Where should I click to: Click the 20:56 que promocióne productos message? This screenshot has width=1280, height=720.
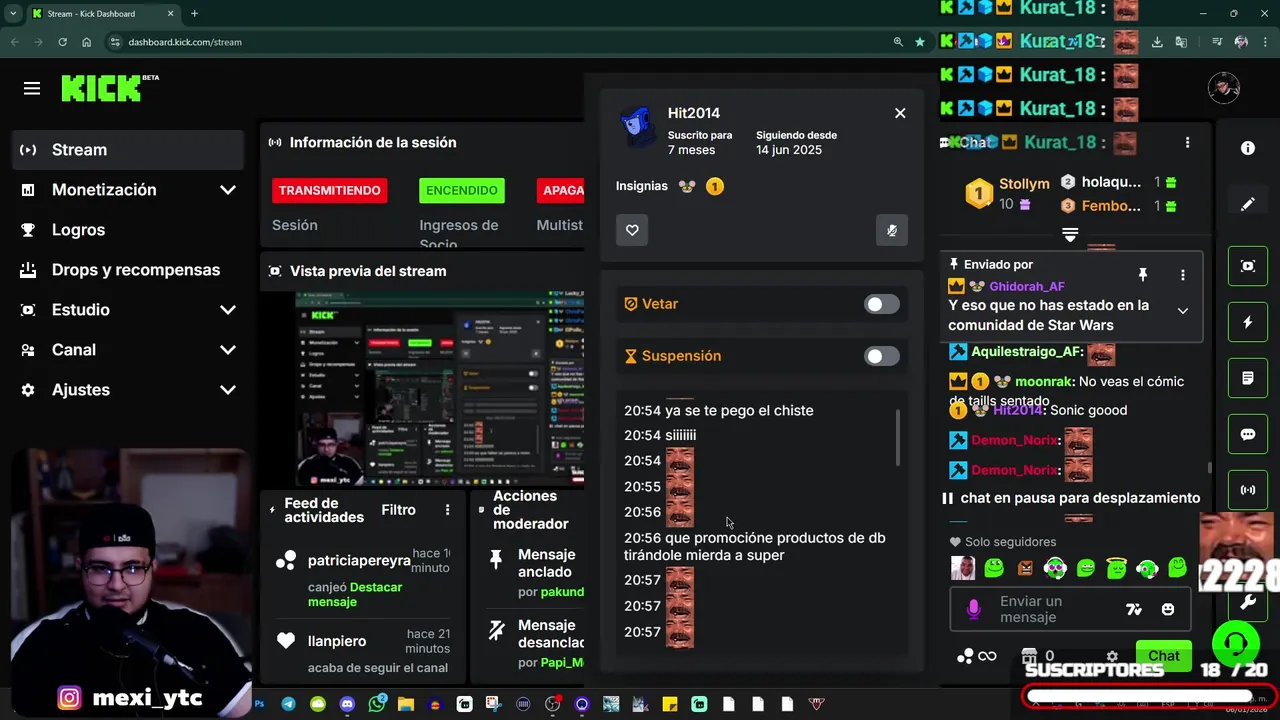(x=755, y=546)
